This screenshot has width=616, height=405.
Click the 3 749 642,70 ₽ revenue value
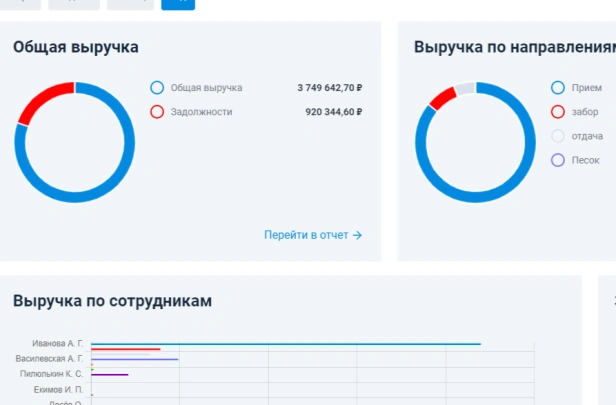(x=329, y=88)
